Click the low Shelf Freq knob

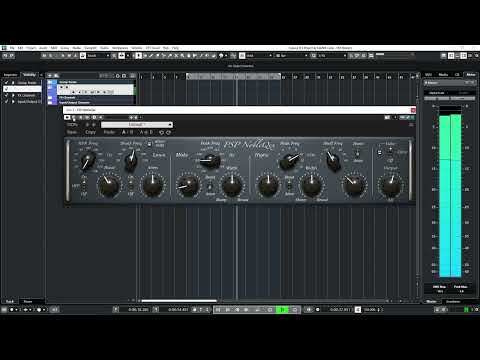(x=131, y=160)
